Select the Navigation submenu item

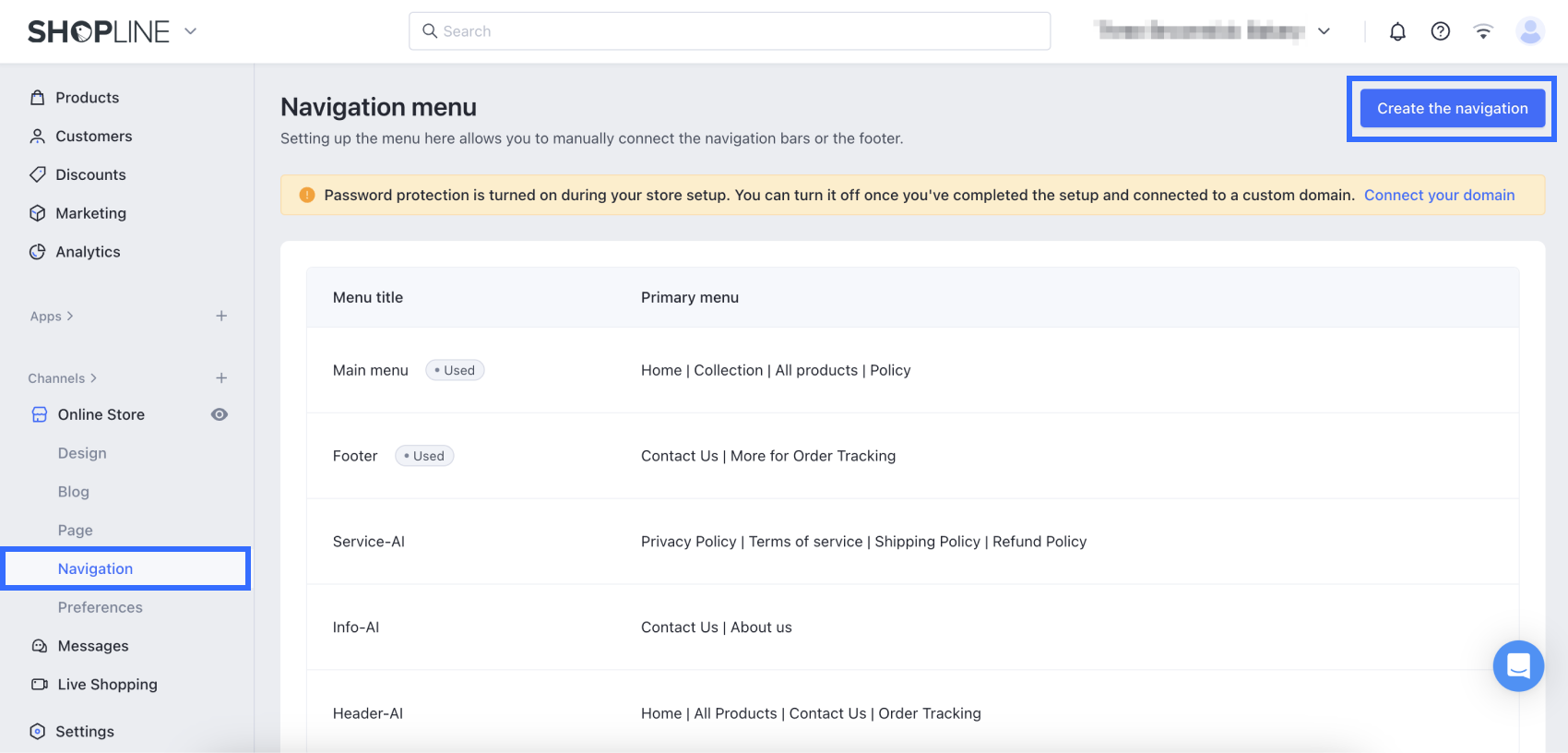[x=95, y=569]
